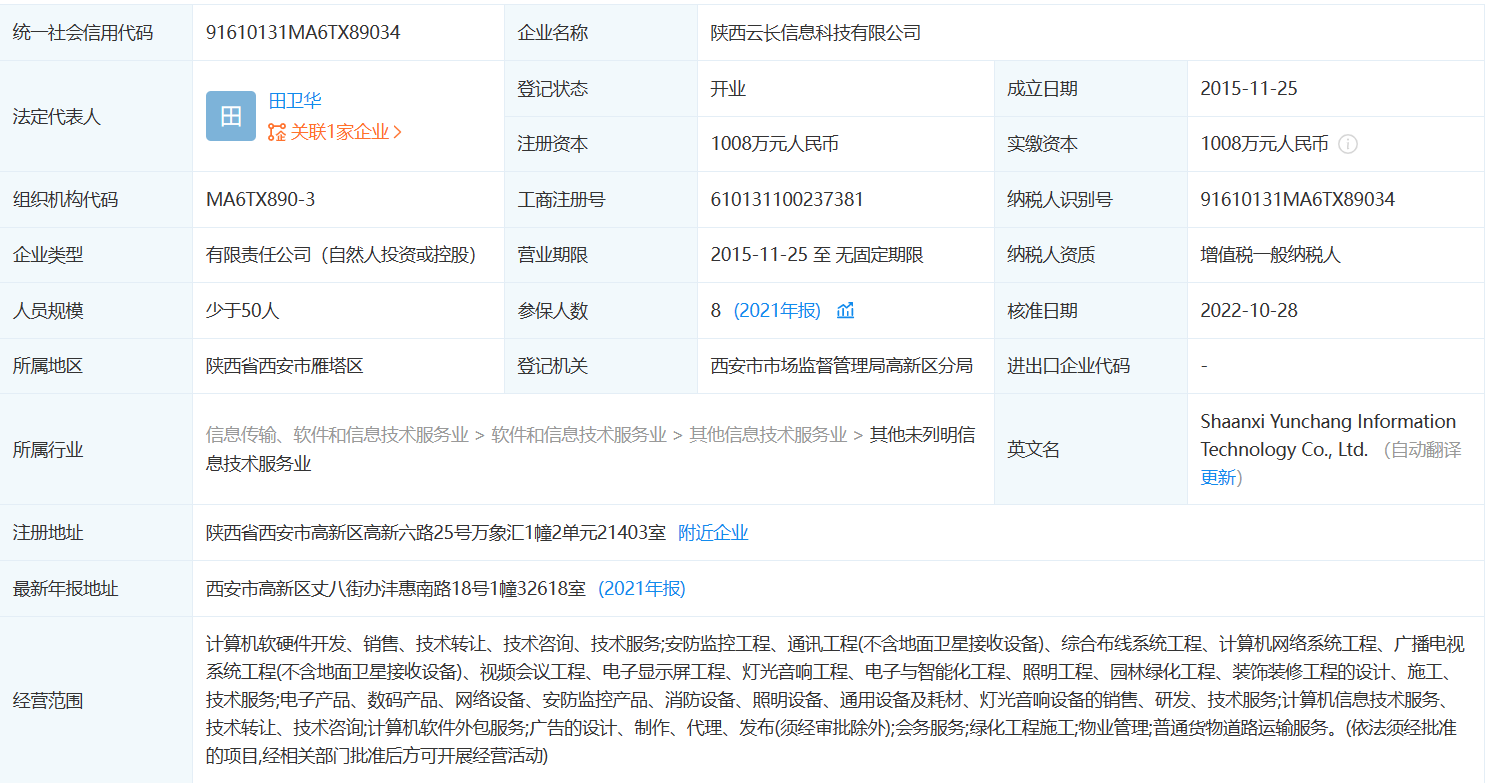Click establishment date 2015-11-25
Screen dimensions: 1490x783
click(x=1249, y=88)
